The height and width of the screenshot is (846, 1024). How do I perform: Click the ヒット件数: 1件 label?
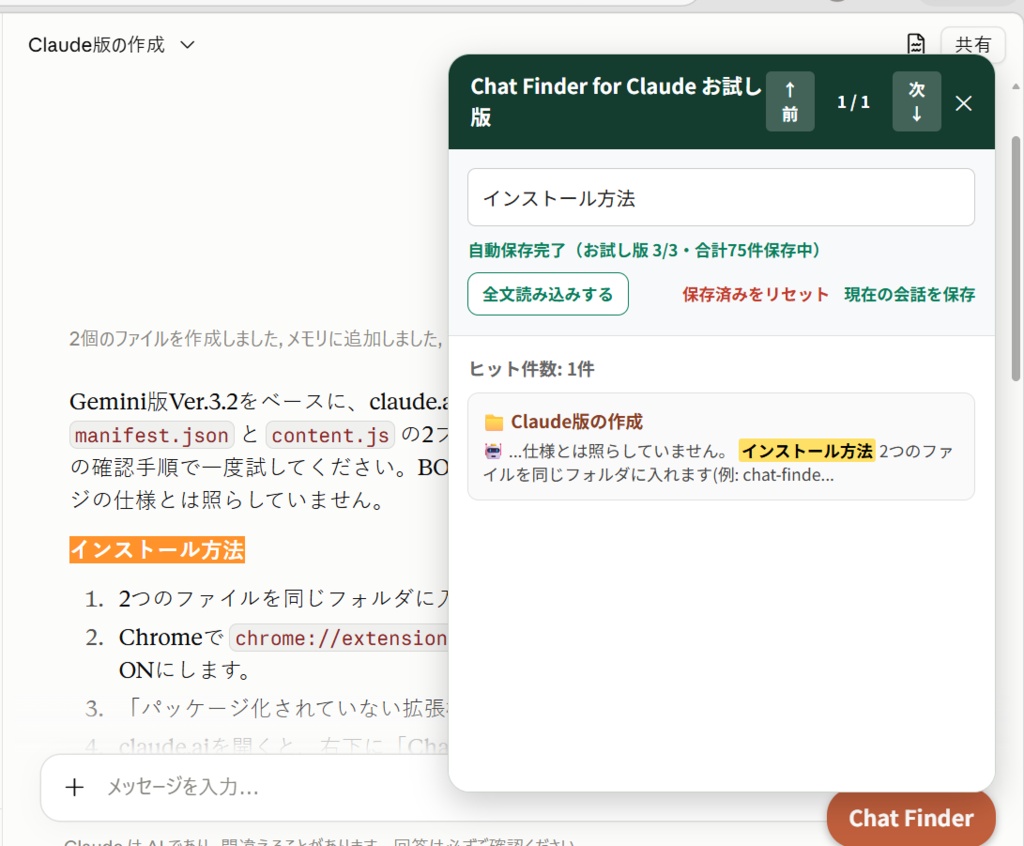(532, 369)
